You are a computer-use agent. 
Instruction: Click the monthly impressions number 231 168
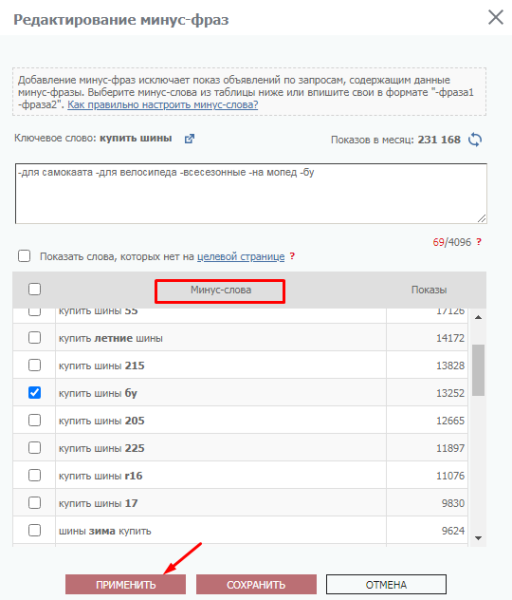[439, 140]
